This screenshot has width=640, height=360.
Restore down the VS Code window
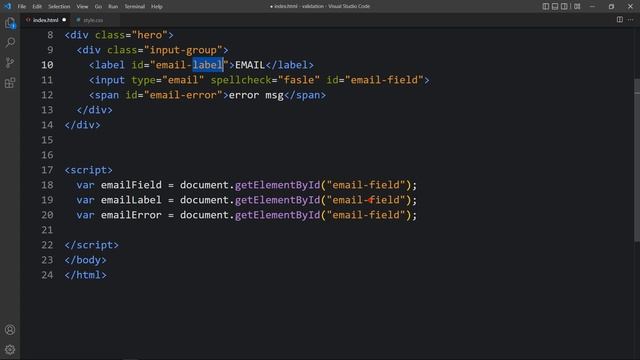[x=611, y=7]
